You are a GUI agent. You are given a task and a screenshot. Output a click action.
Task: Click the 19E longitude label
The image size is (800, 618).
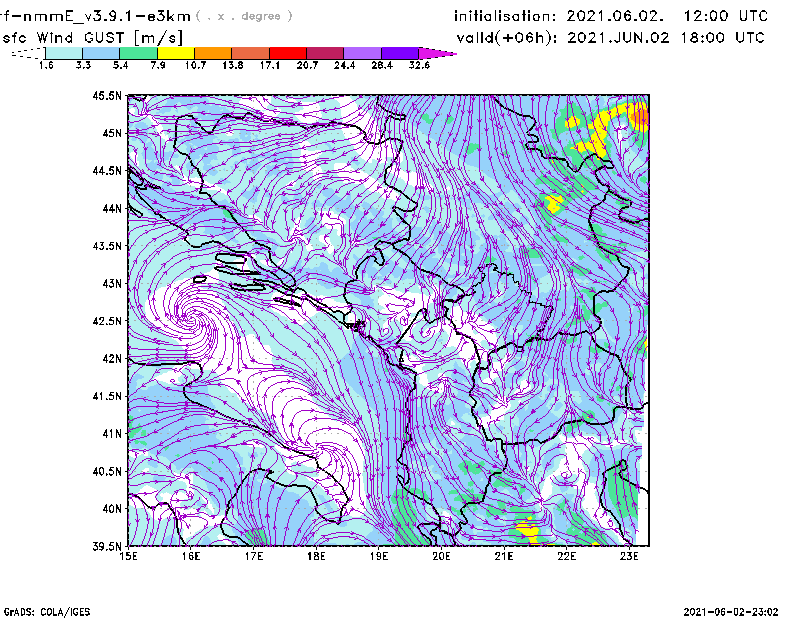click(379, 556)
